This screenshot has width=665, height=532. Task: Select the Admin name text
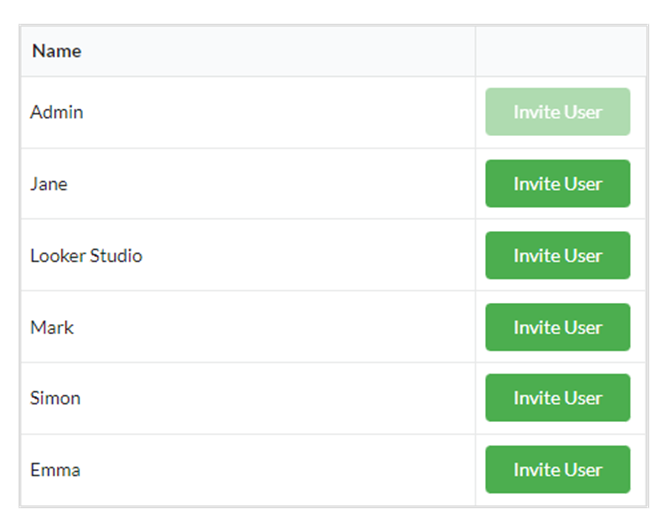[x=57, y=112]
